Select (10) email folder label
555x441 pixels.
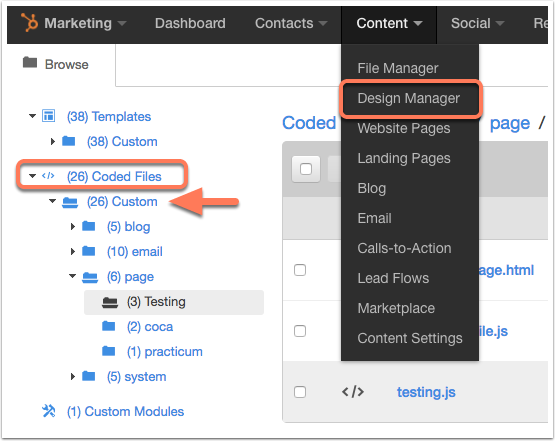coord(135,252)
